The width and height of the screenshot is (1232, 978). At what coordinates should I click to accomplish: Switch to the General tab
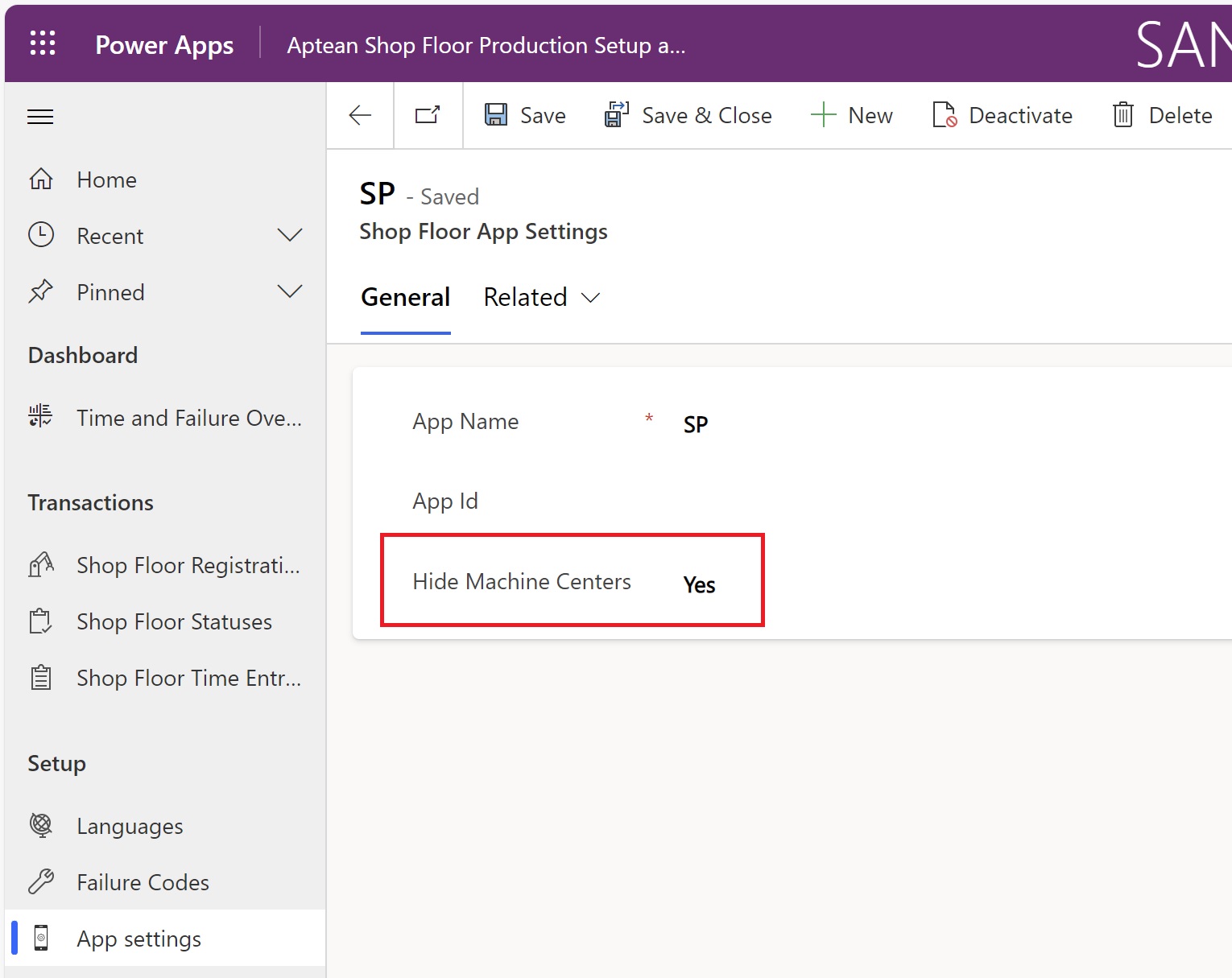405,298
